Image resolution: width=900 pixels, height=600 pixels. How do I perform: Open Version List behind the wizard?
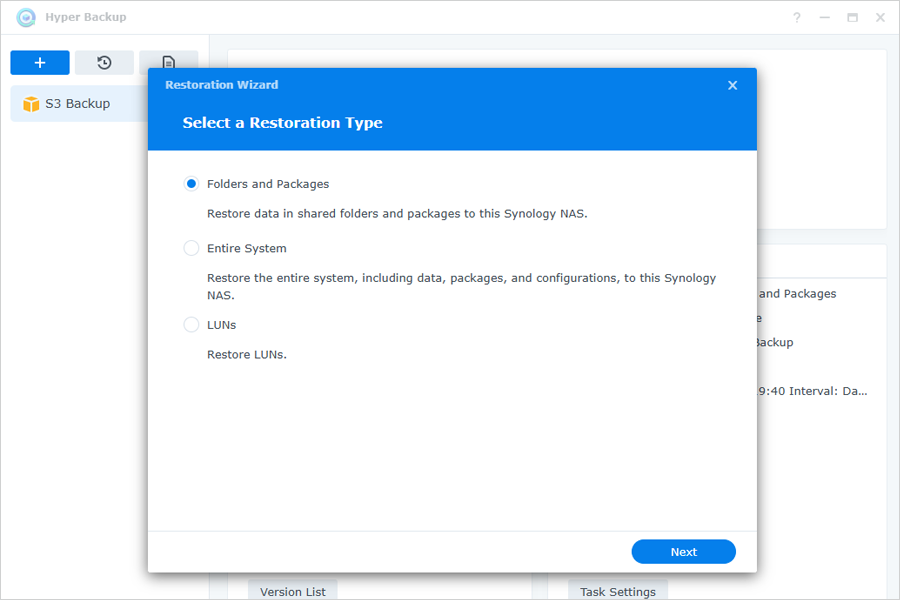tap(293, 591)
